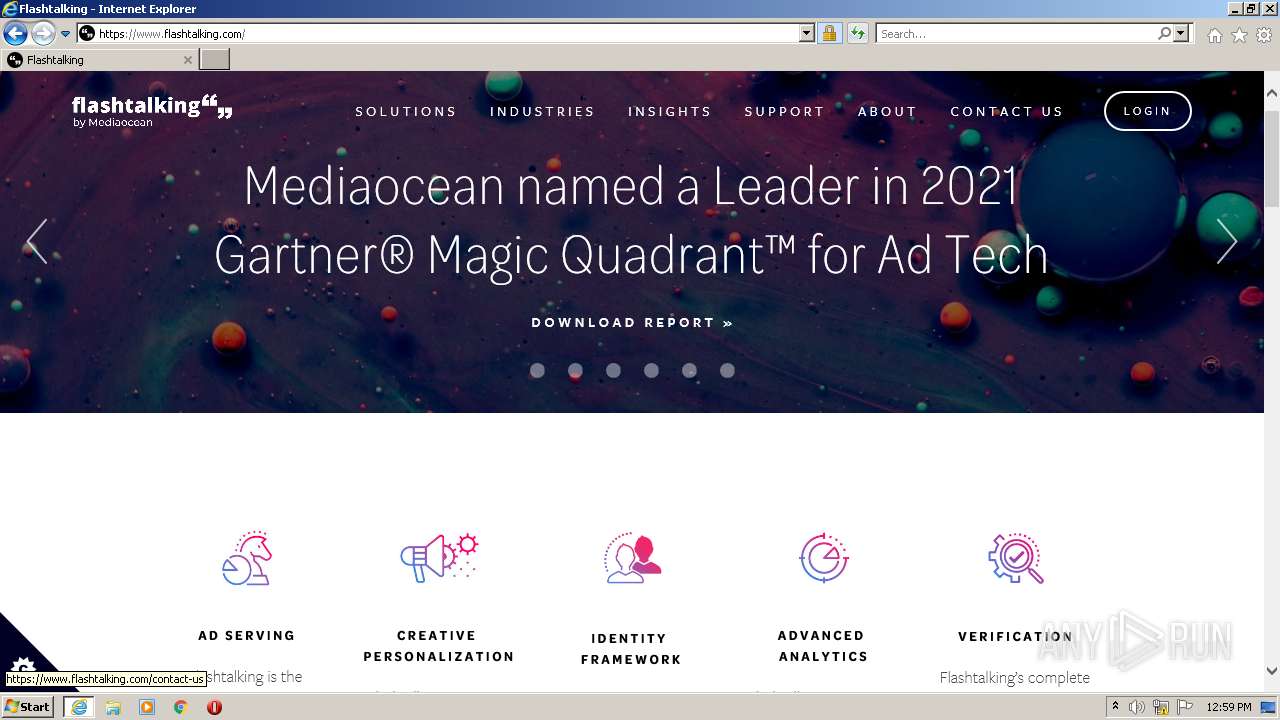Click the Download Report link

tap(632, 323)
